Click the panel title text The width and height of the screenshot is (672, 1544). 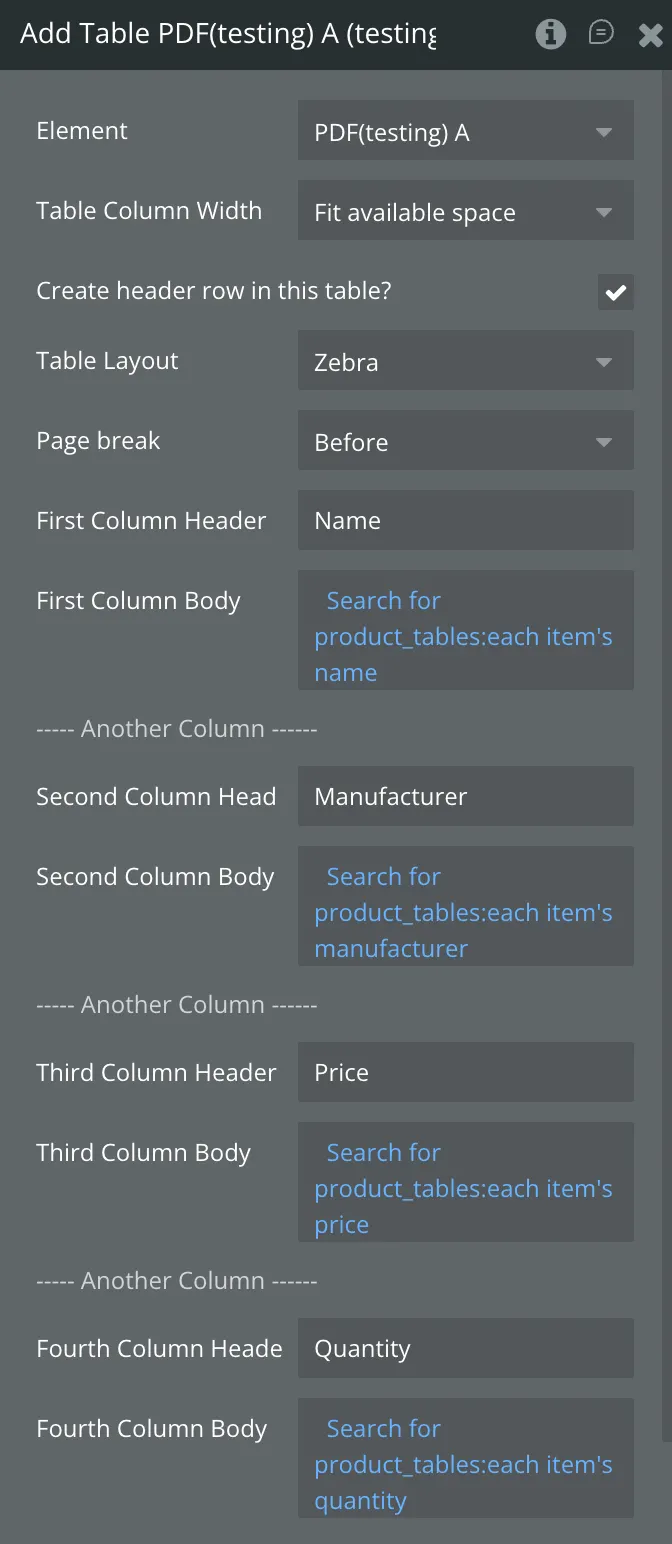228,34
